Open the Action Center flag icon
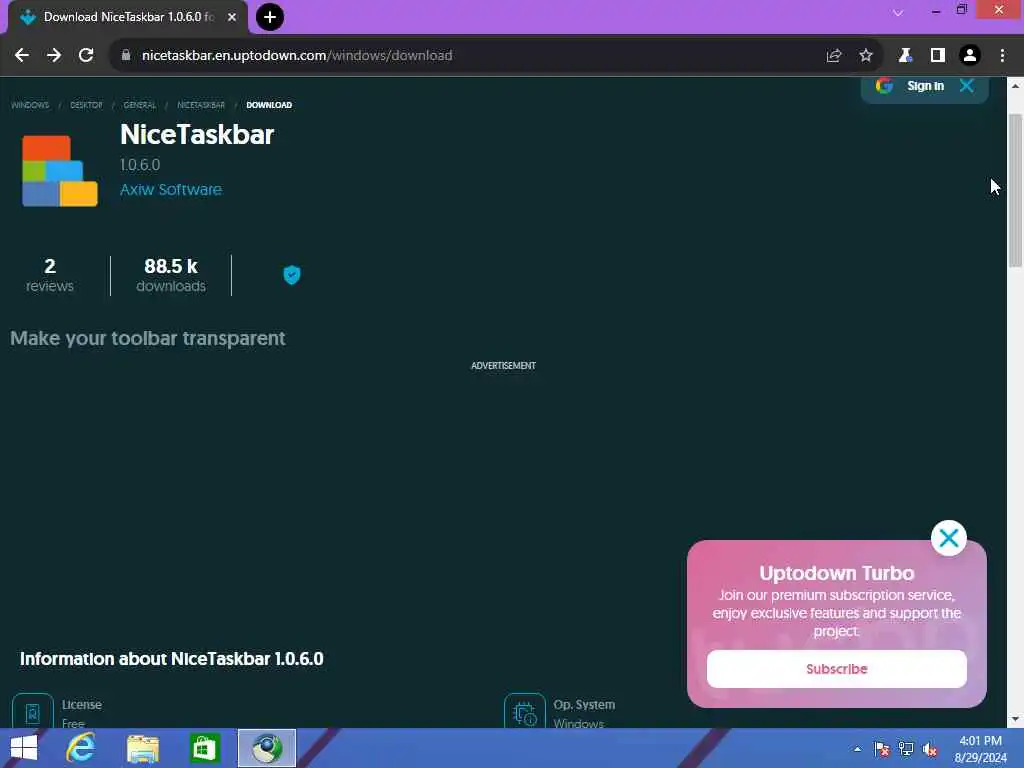The image size is (1024, 768). coord(882,749)
